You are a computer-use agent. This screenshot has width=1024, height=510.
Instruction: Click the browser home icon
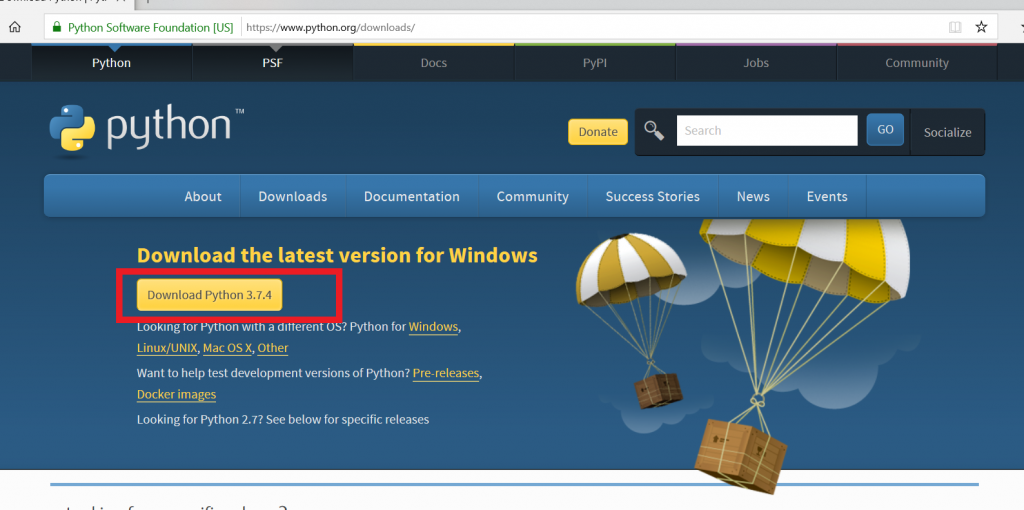[x=14, y=27]
